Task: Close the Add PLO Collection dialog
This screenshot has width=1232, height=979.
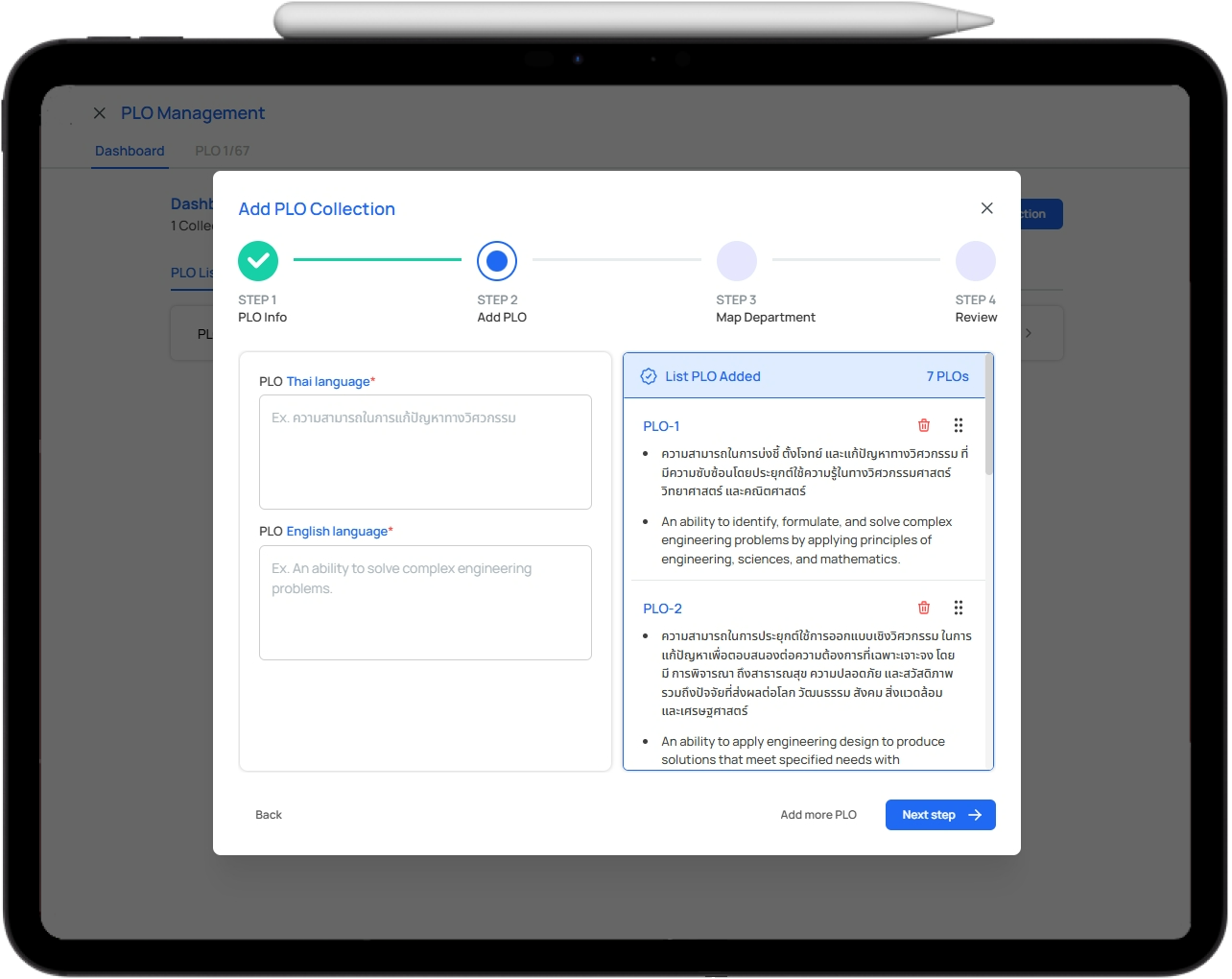Action: coord(986,208)
